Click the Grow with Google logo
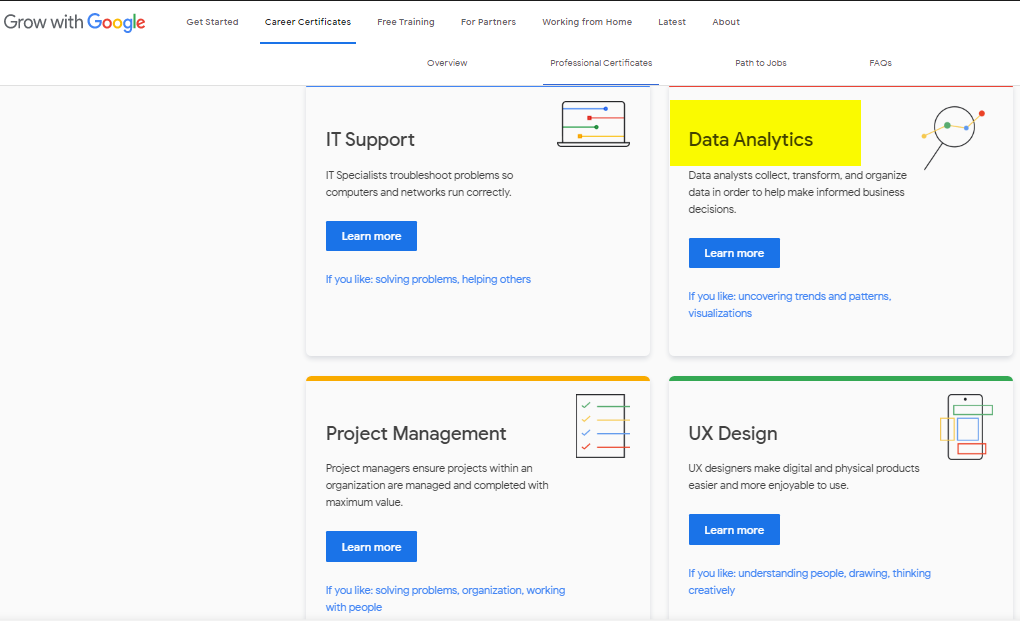 click(74, 22)
